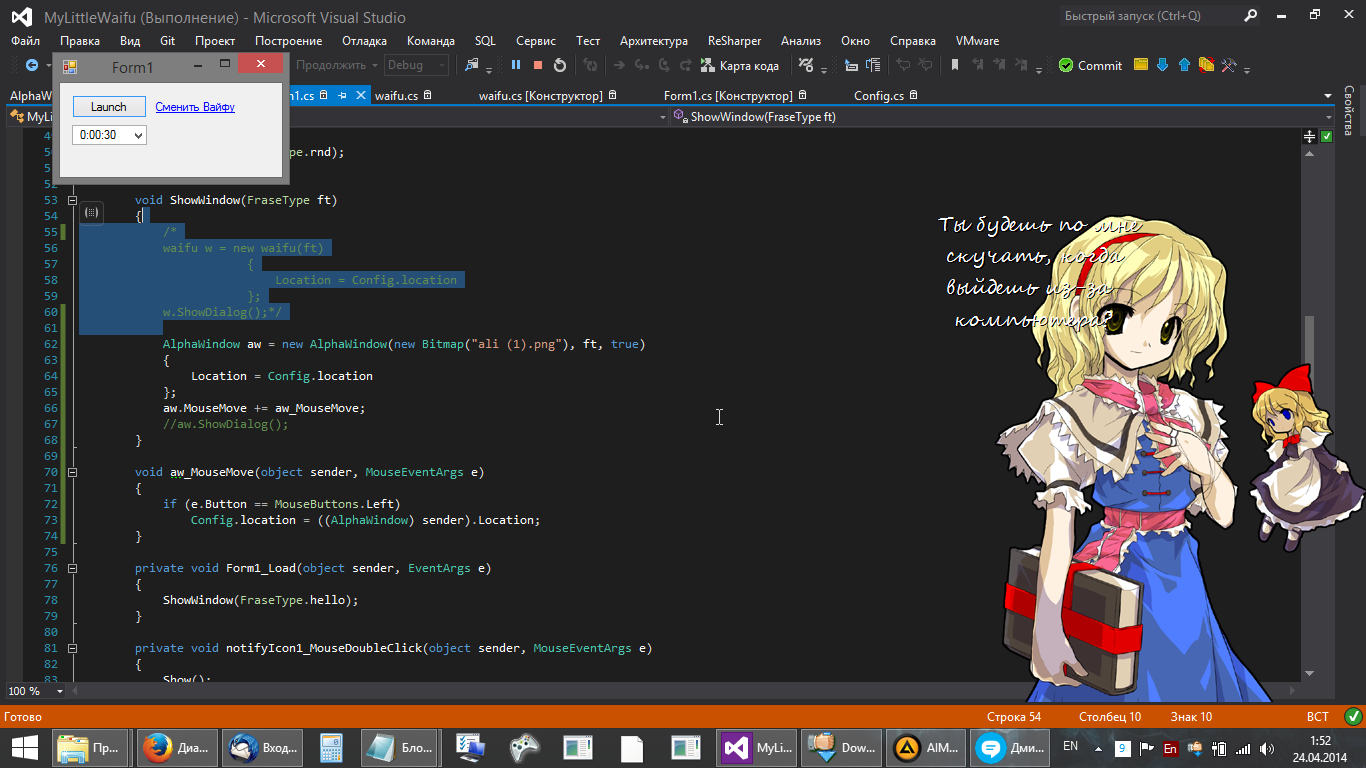Expand the ShowWindow(FraseType ft) member dropdown
The width and height of the screenshot is (1366, 768).
[x=1327, y=117]
